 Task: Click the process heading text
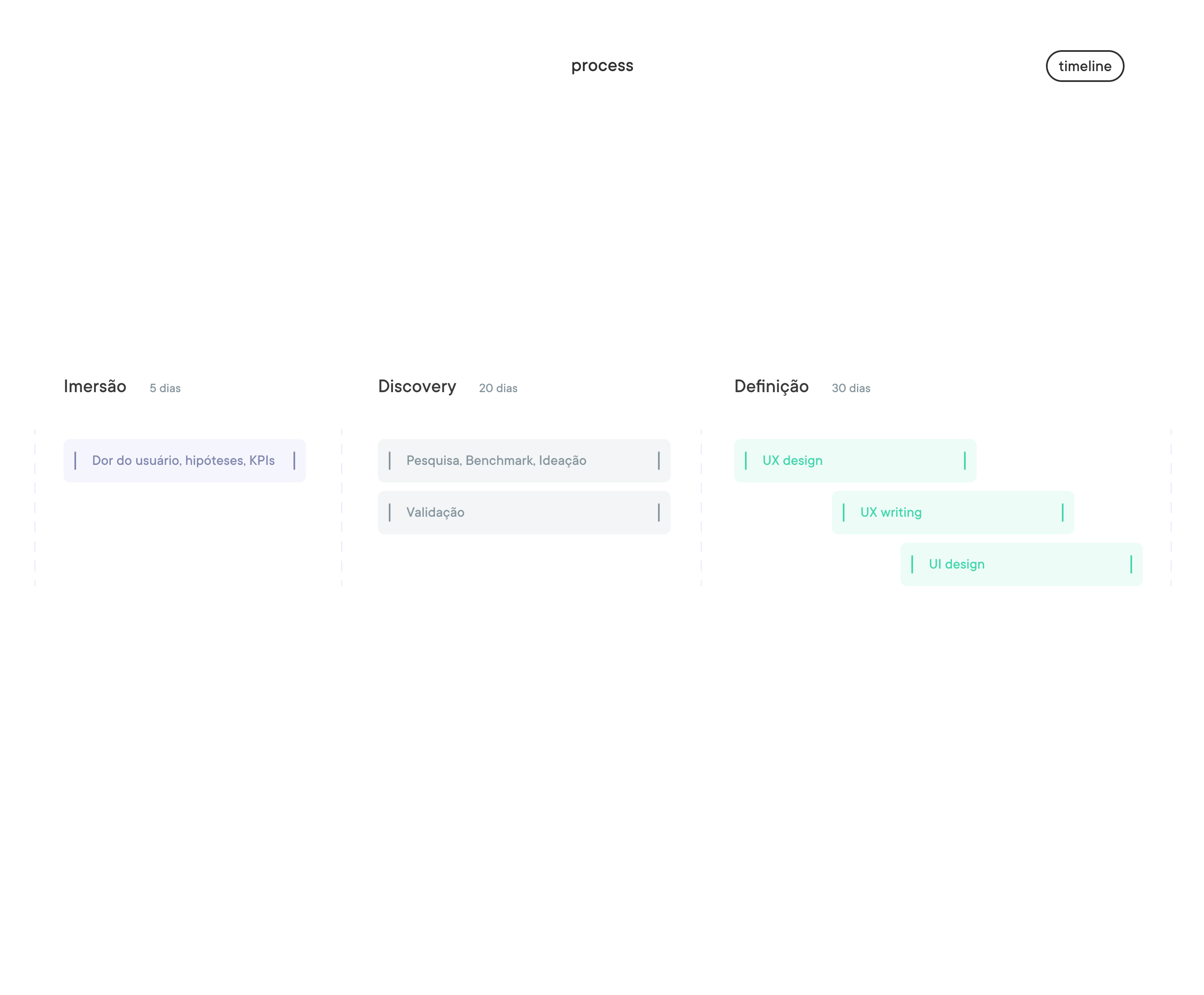602,65
